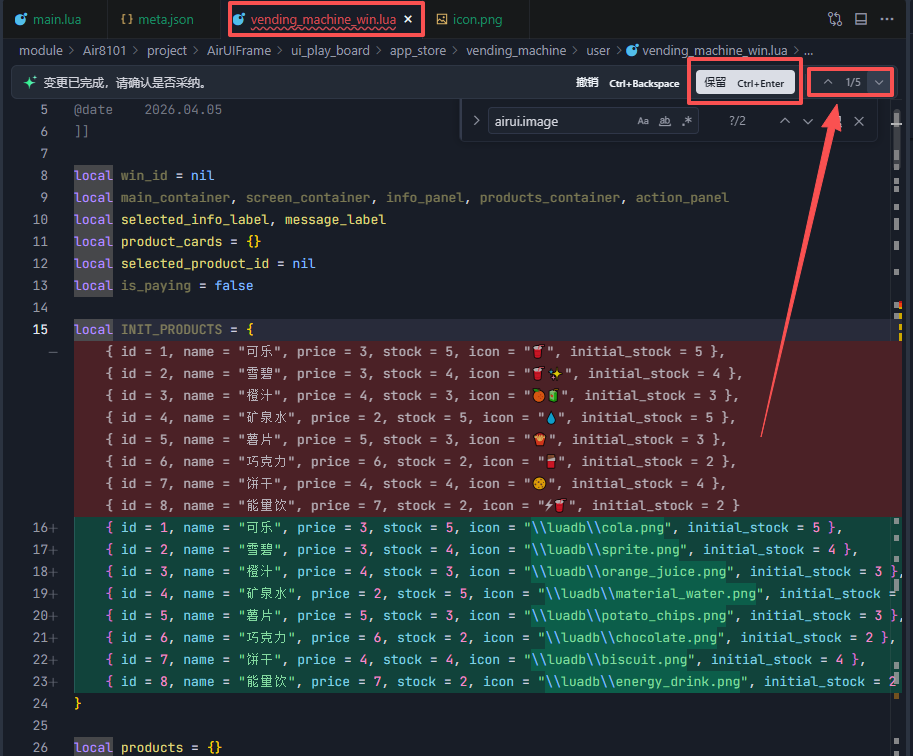This screenshot has width=913, height=756.
Task: Close the vending_machine_win.lua tab
Action: (x=408, y=19)
